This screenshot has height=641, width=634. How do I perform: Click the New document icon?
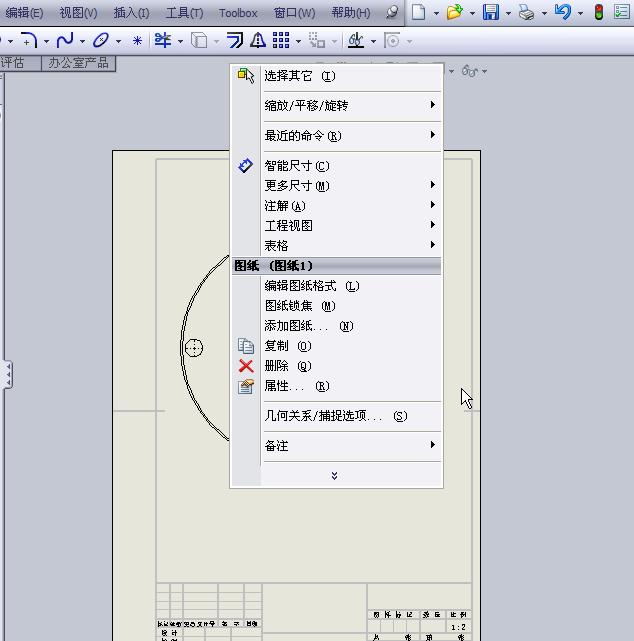[x=418, y=12]
